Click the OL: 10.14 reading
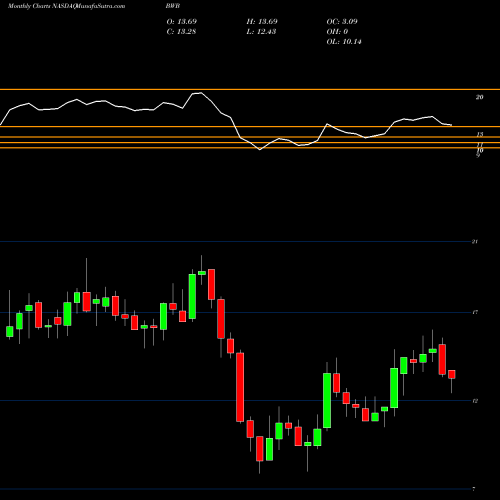Image resolution: width=500 pixels, height=500 pixels. [x=344, y=42]
